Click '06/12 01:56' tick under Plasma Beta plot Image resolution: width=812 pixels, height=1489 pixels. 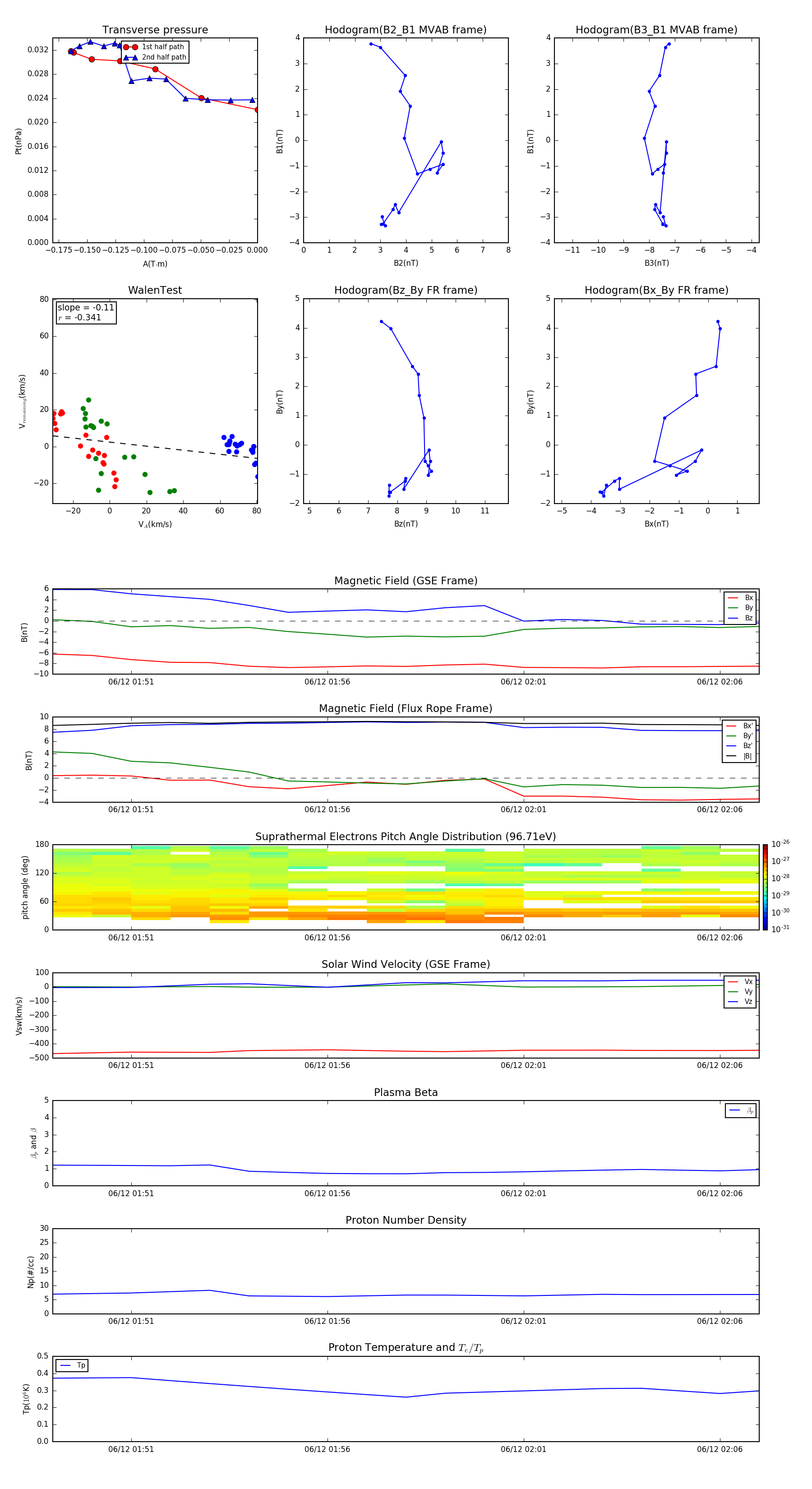pos(327,1193)
